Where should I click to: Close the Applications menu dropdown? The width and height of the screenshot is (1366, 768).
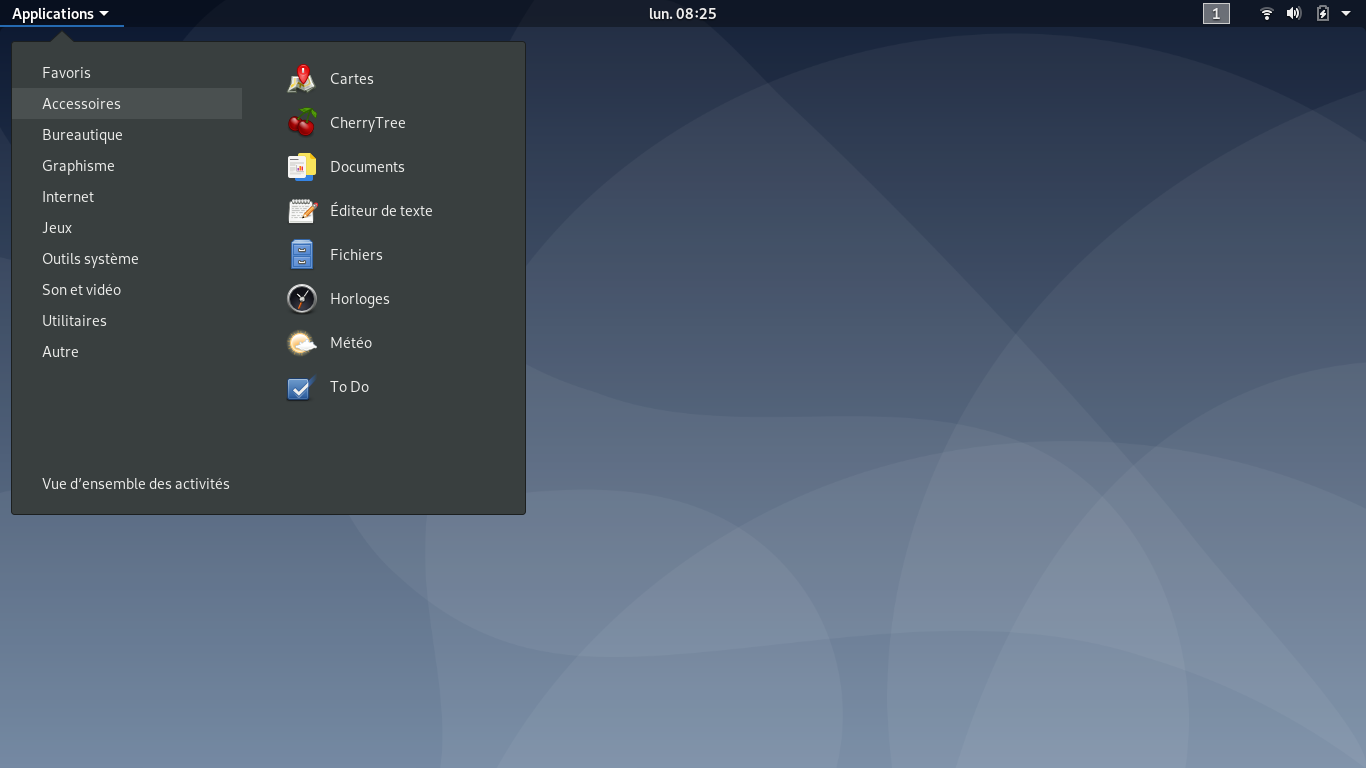click(61, 13)
